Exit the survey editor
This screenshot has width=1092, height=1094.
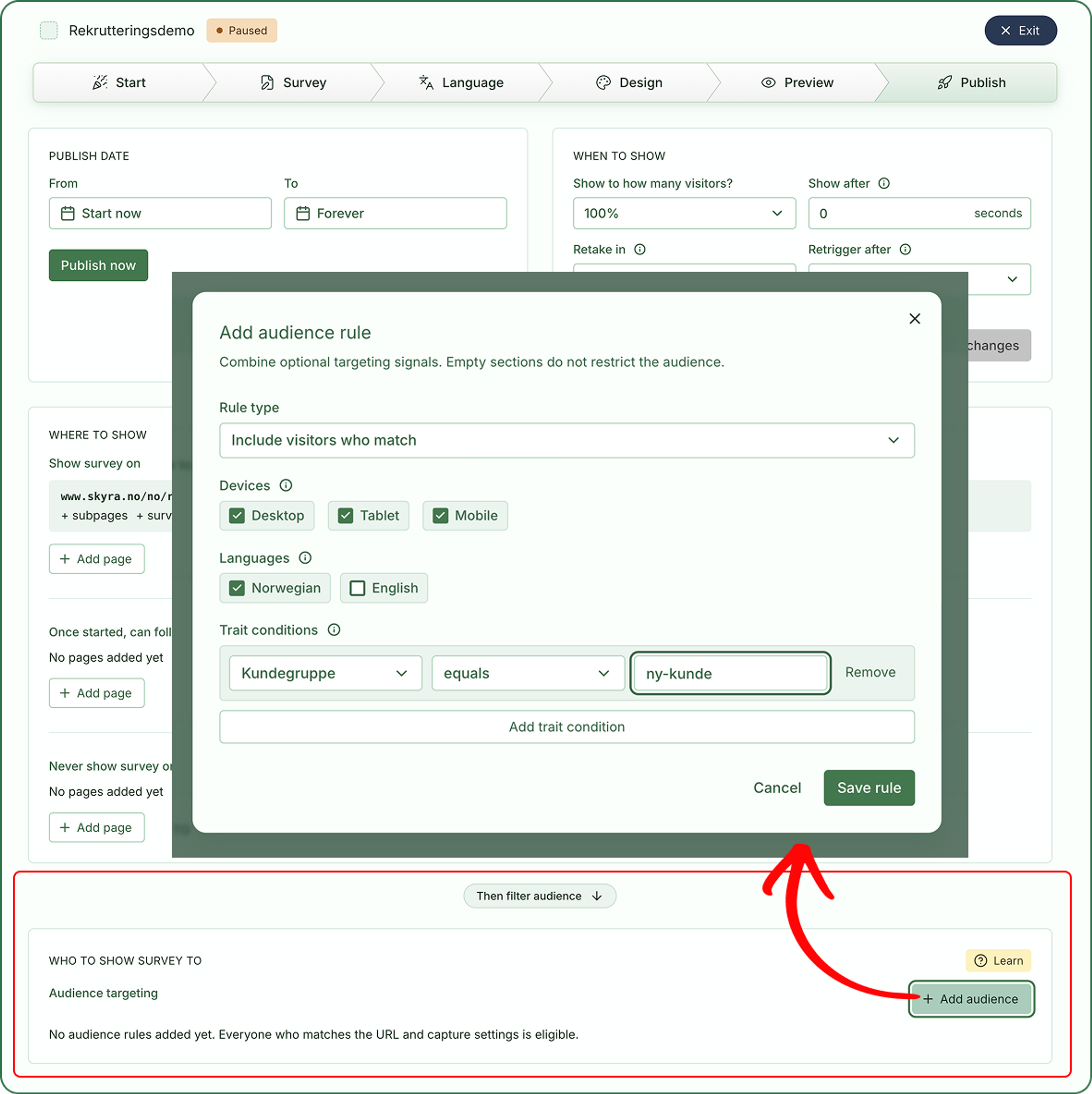tap(1020, 30)
